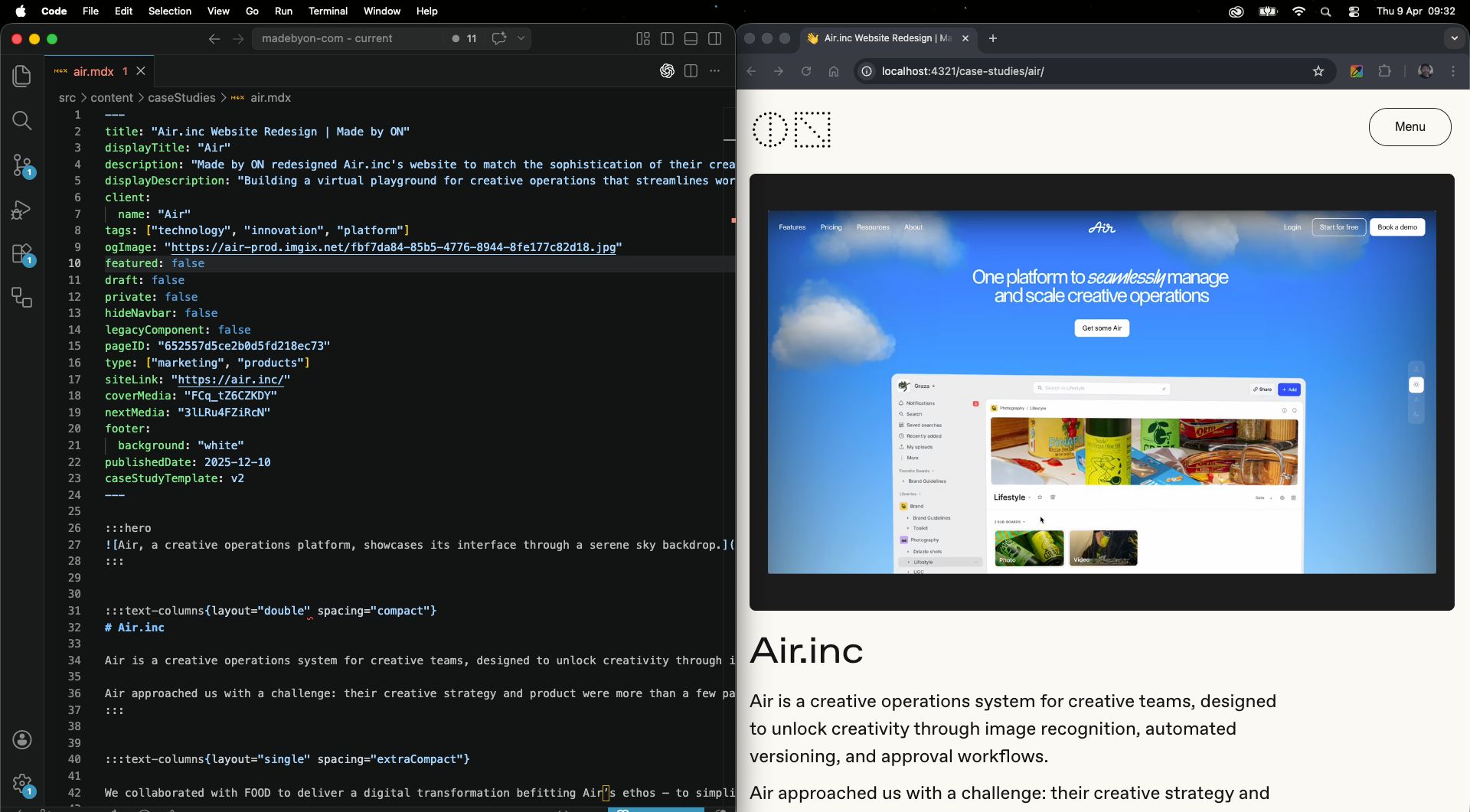Toggle the bottom panel in VS Code
This screenshot has height=812, width=1470.
(x=691, y=38)
